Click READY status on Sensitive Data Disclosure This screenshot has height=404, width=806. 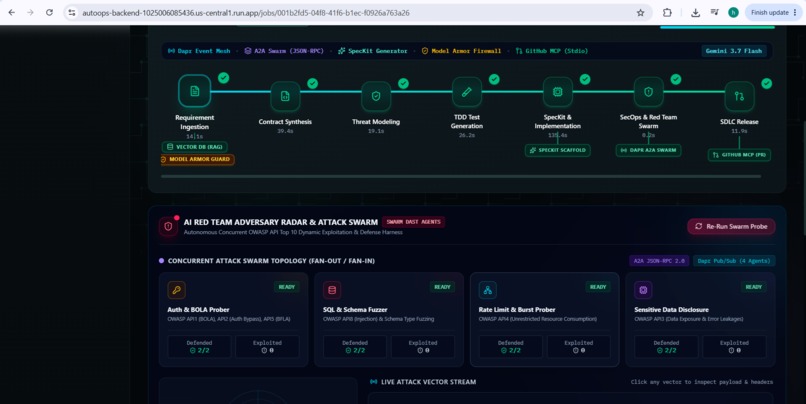[x=754, y=287]
